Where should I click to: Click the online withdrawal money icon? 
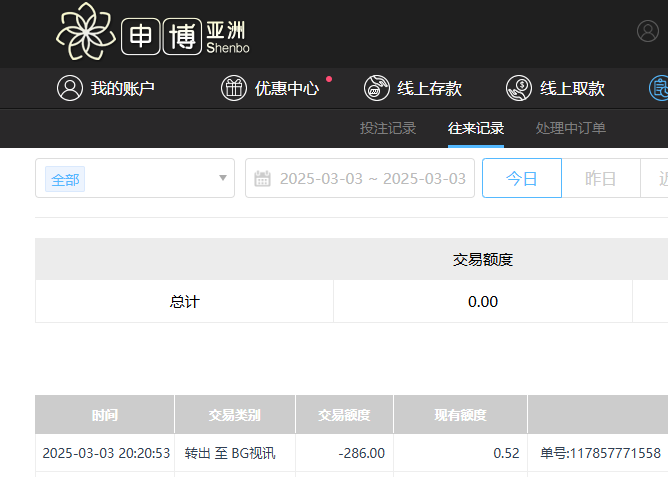pos(519,88)
